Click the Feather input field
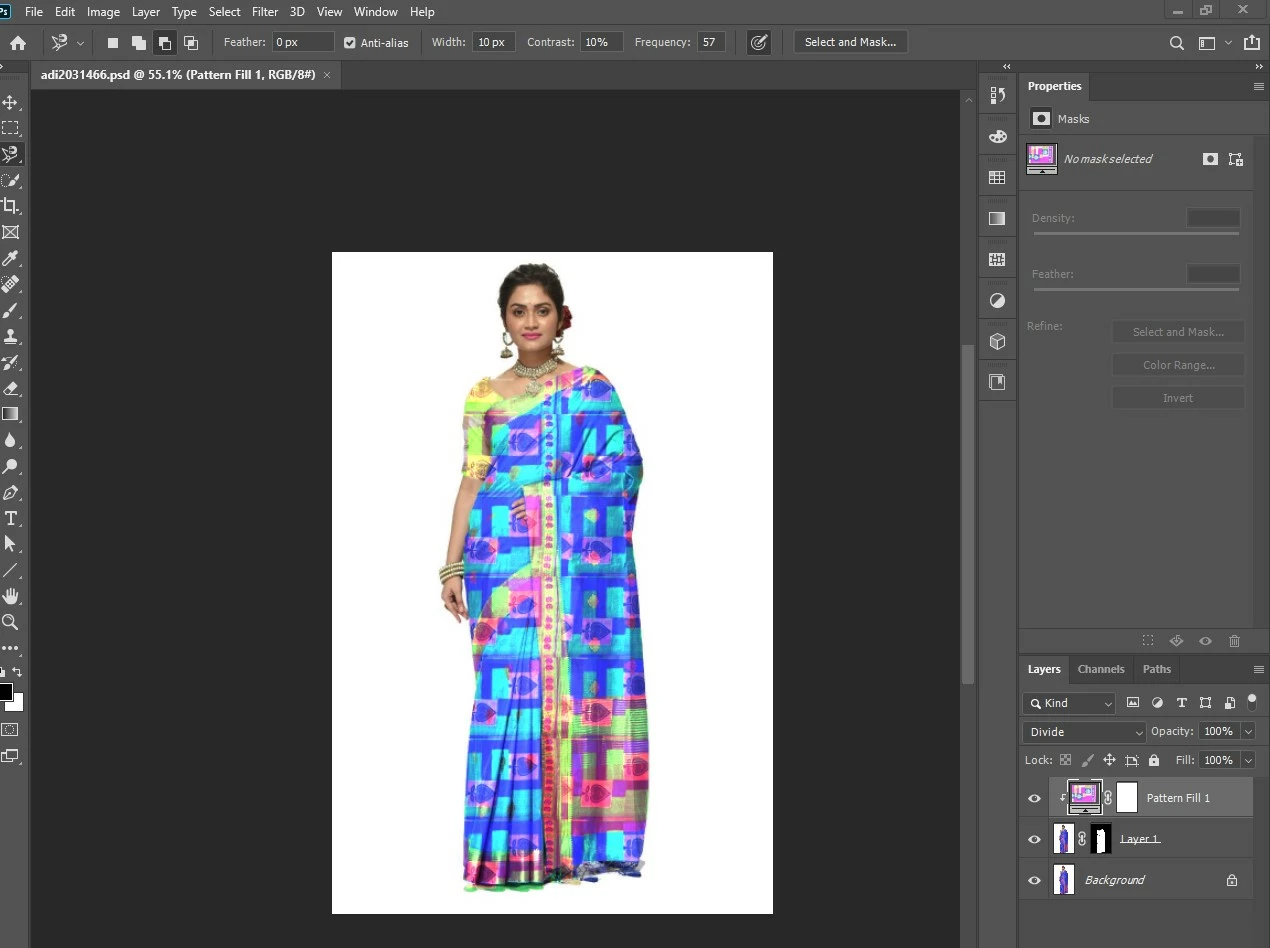Image resolution: width=1270 pixels, height=948 pixels. coord(303,42)
